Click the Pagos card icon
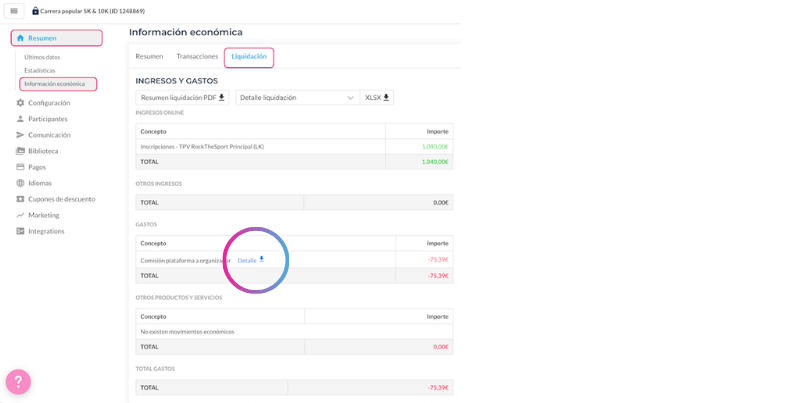This screenshot has height=403, width=800. [x=20, y=167]
